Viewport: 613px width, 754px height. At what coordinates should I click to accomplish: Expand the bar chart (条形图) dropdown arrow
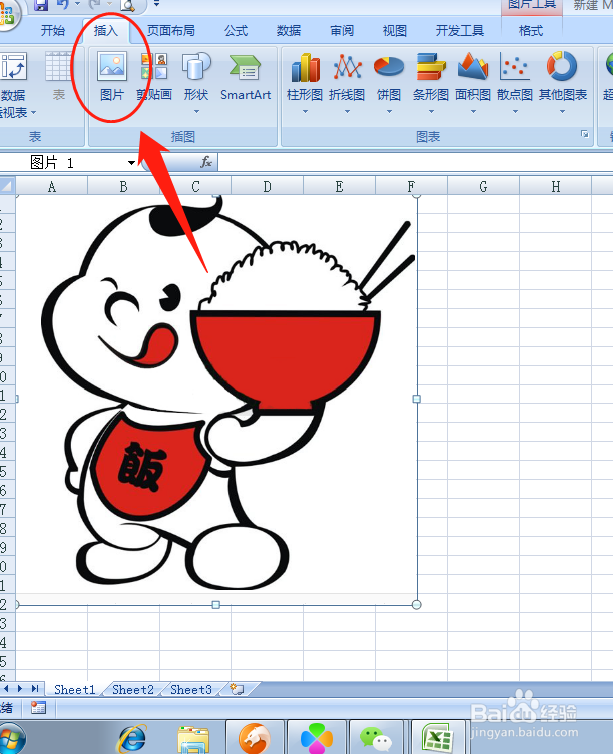[431, 112]
